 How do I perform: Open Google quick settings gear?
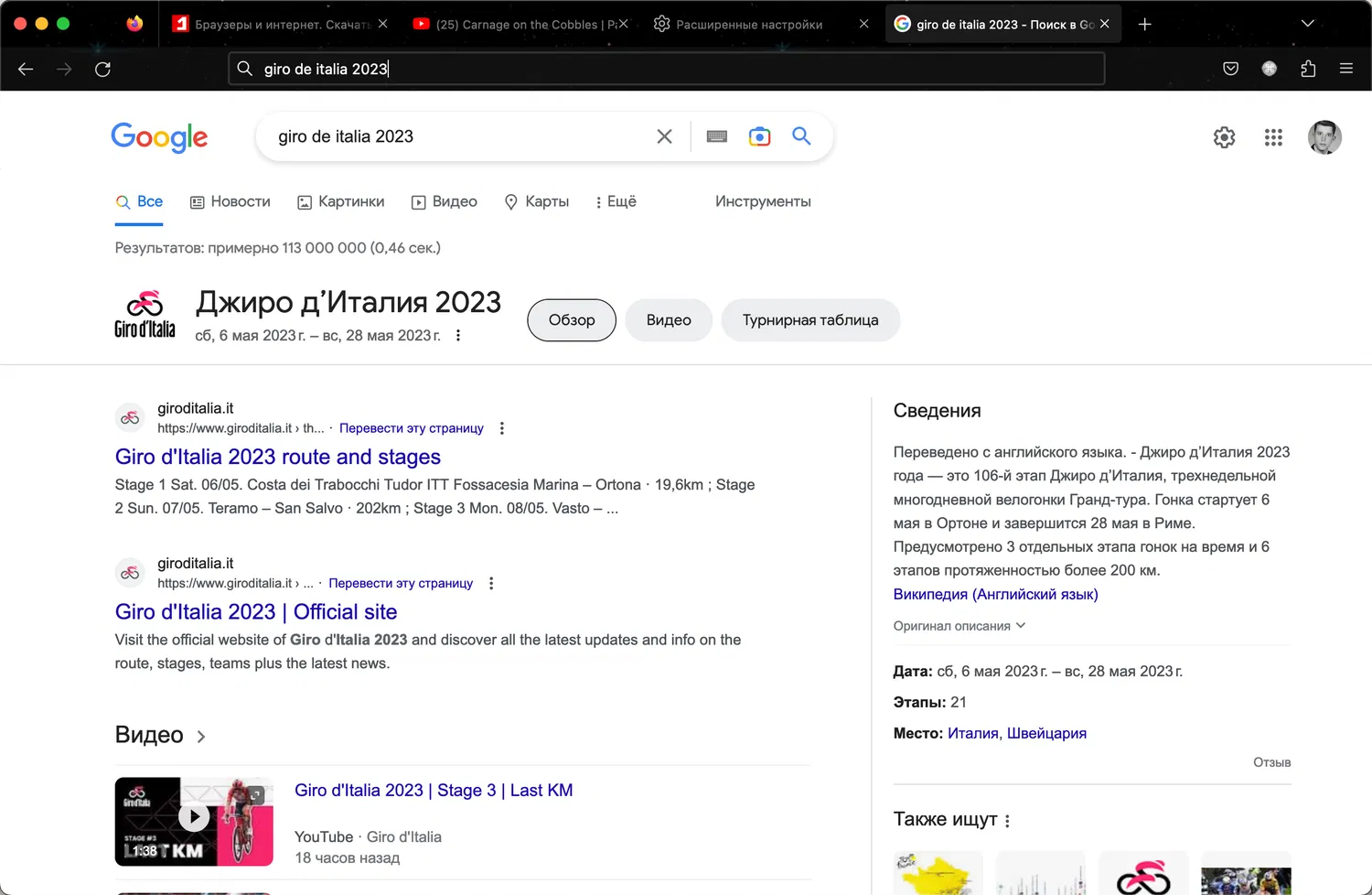coord(1224,137)
